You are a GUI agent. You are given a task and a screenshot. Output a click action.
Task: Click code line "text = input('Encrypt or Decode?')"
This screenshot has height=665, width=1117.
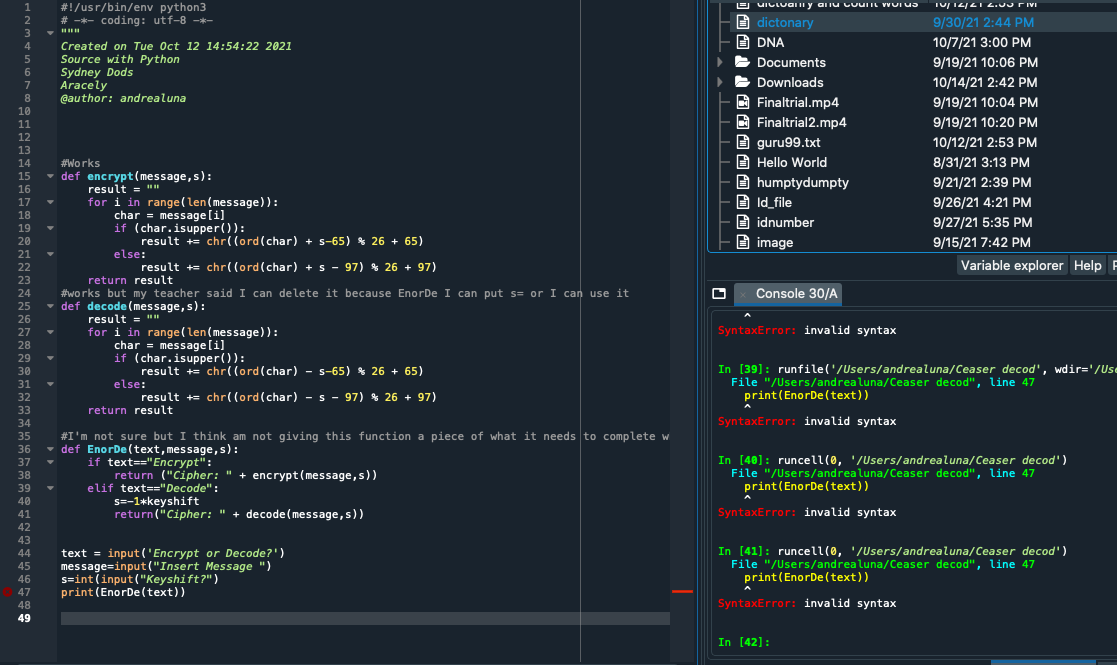[172, 553]
